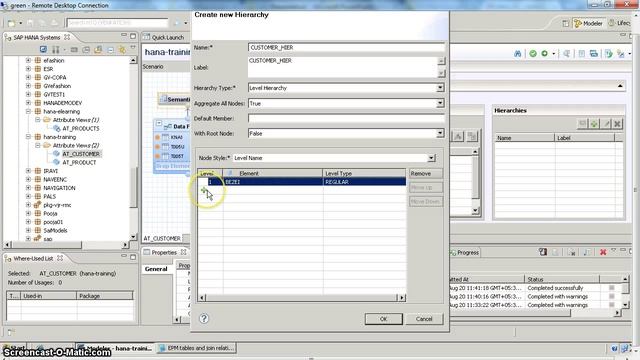This screenshot has height=360, width=640.
Task: Click the Attribute Views (1) folder icon
Action: coord(47,120)
